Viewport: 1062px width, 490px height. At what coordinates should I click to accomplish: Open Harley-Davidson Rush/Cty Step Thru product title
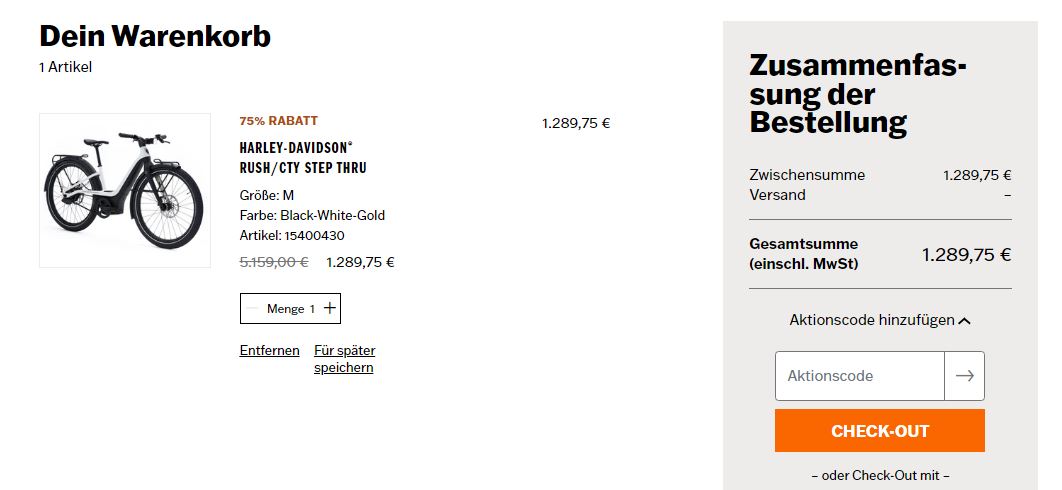click(303, 157)
